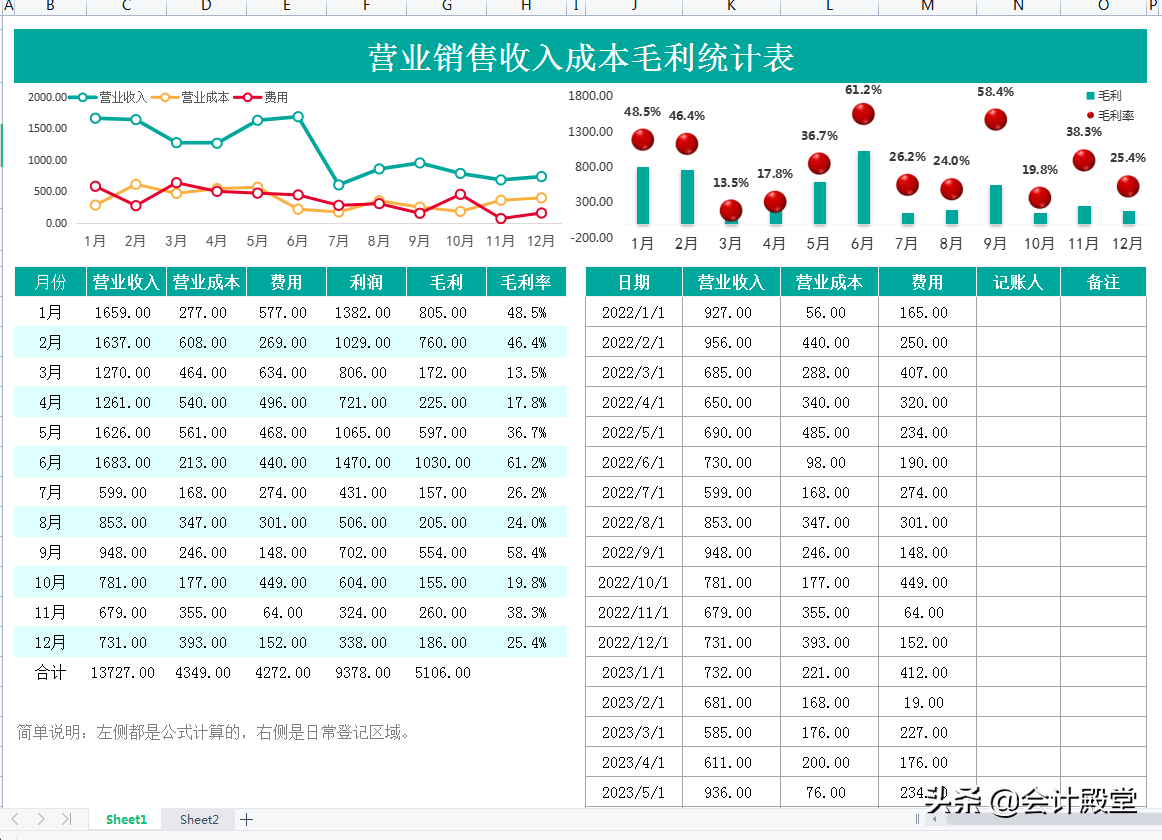Click the 61.2% red sphere data point
Viewport: 1162px width, 840px height.
pyautogui.click(x=862, y=114)
